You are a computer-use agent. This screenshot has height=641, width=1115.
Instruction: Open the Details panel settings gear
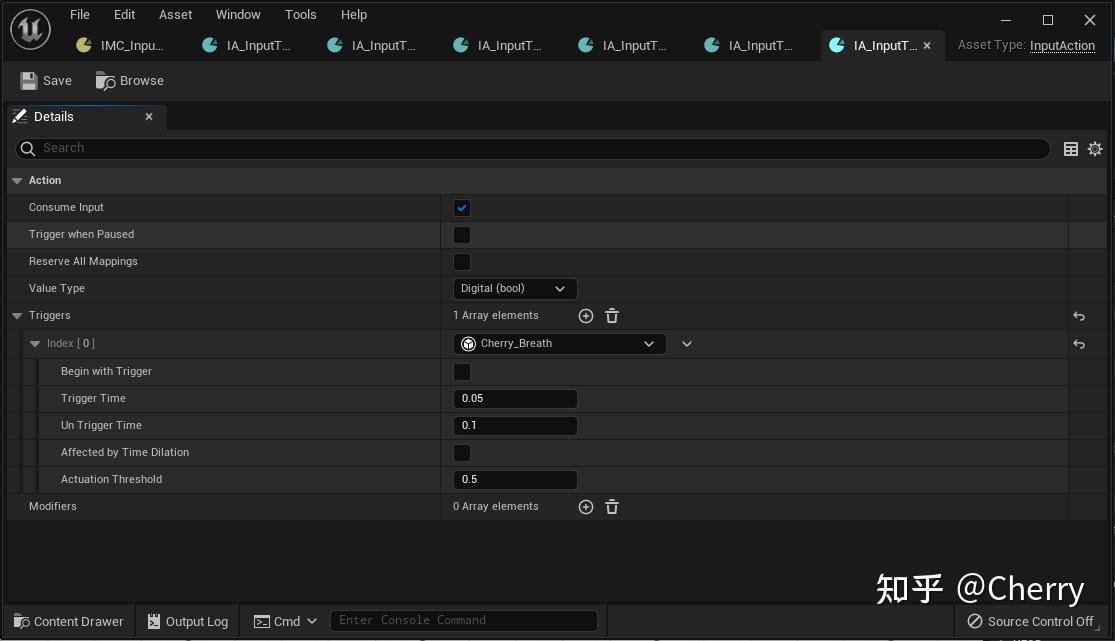click(x=1095, y=148)
